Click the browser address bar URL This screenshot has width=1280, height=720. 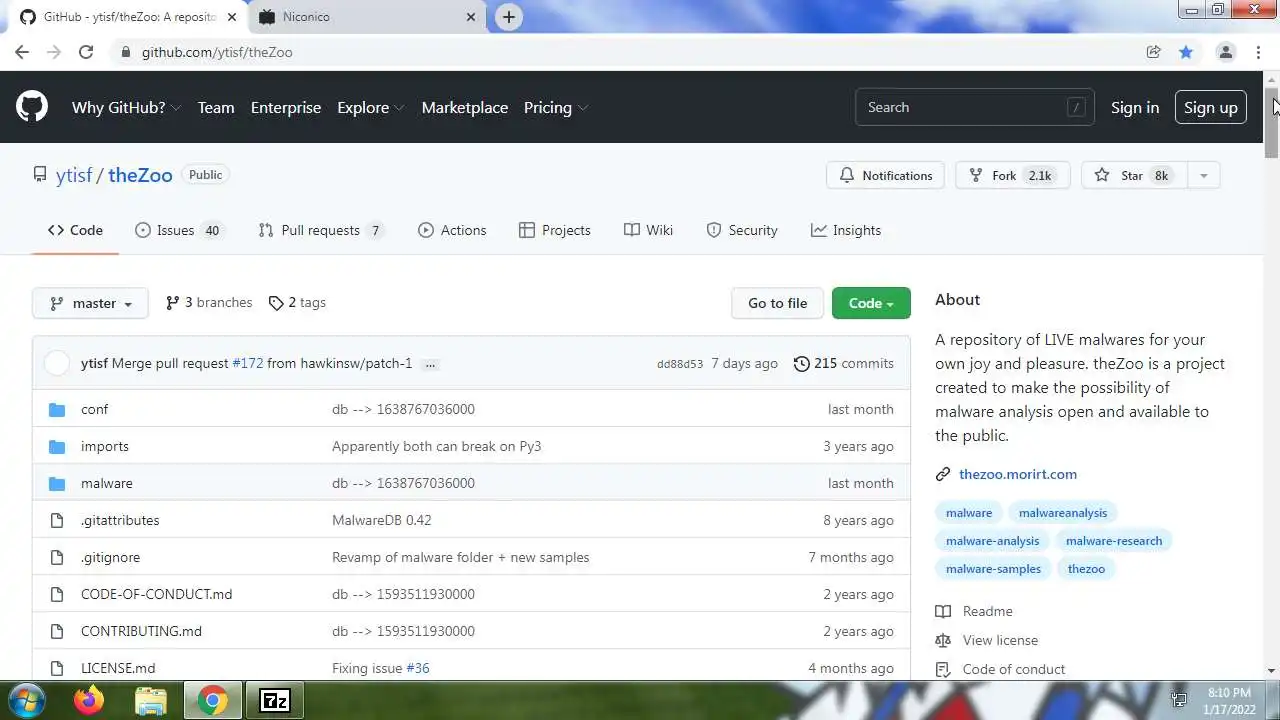[217, 52]
